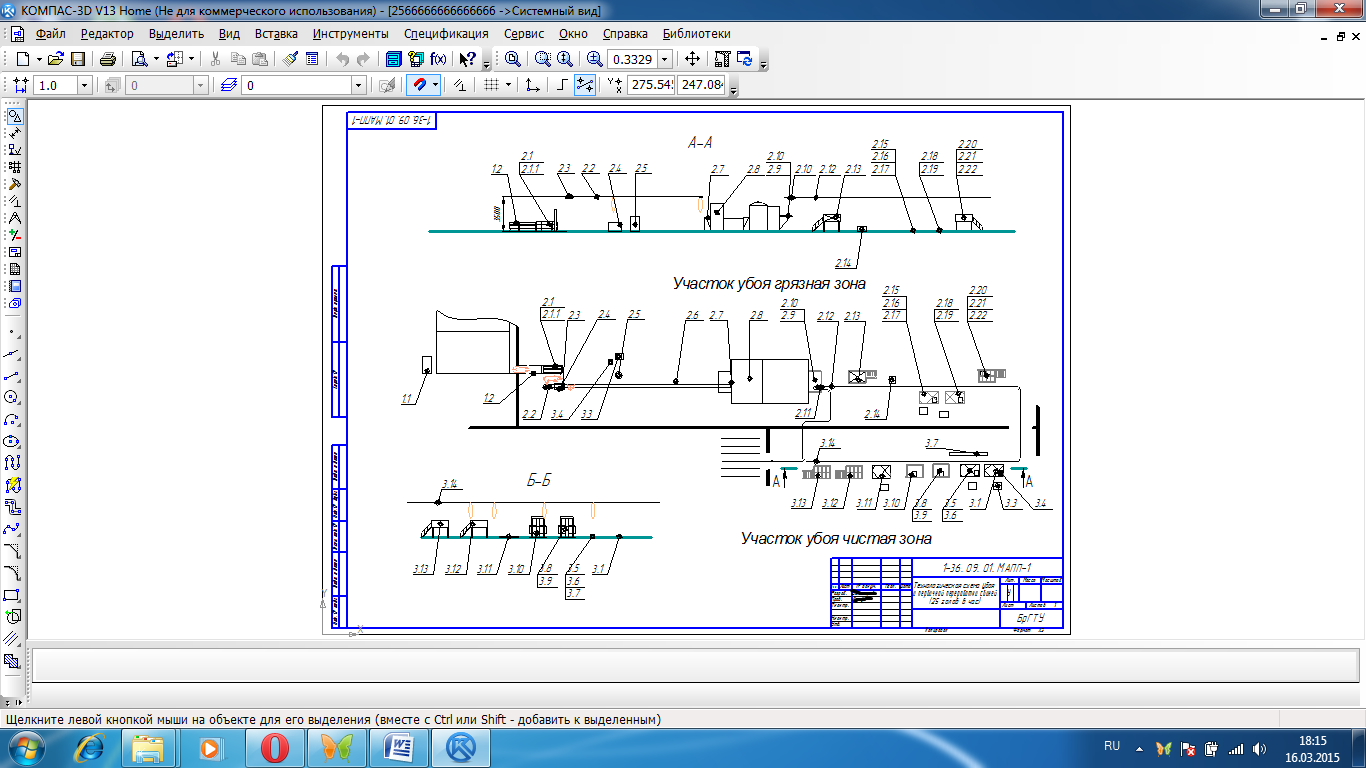Open the current layer 0 dropdown
Image resolution: width=1366 pixels, height=768 pixels.
coord(359,85)
